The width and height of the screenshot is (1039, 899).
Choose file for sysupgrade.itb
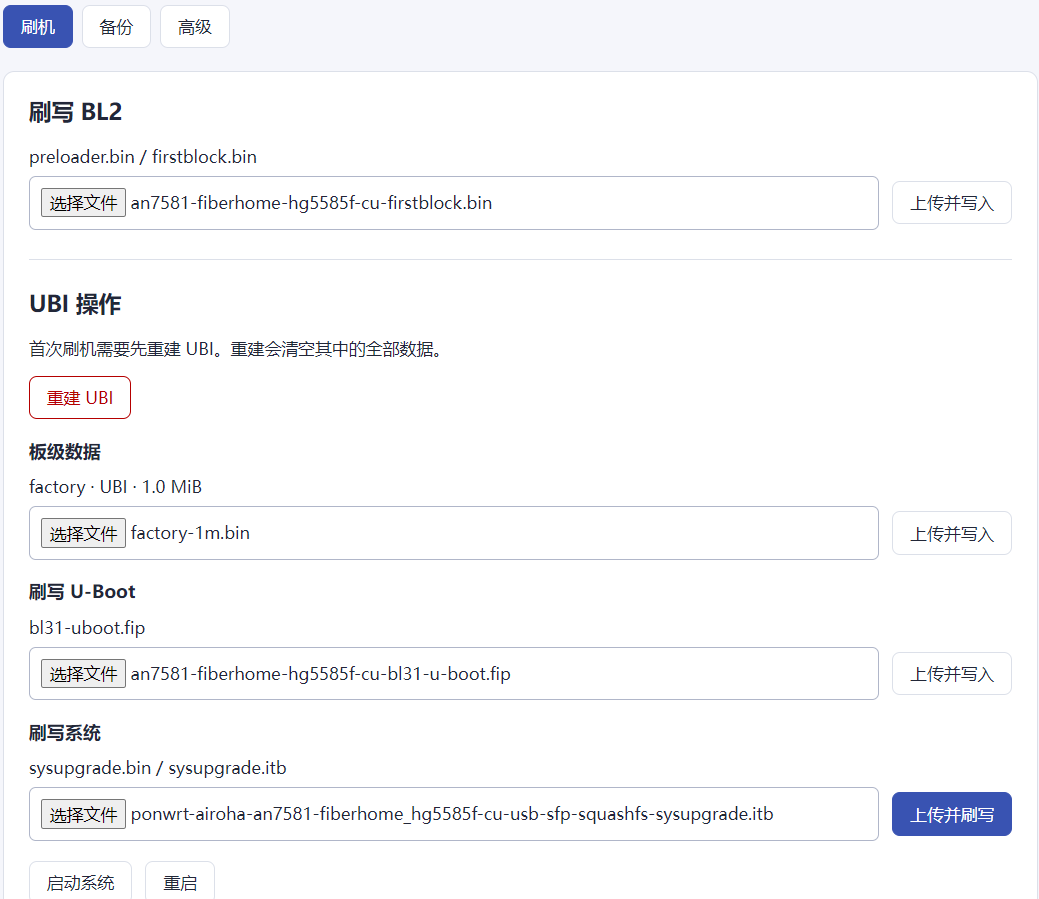pyautogui.click(x=83, y=814)
